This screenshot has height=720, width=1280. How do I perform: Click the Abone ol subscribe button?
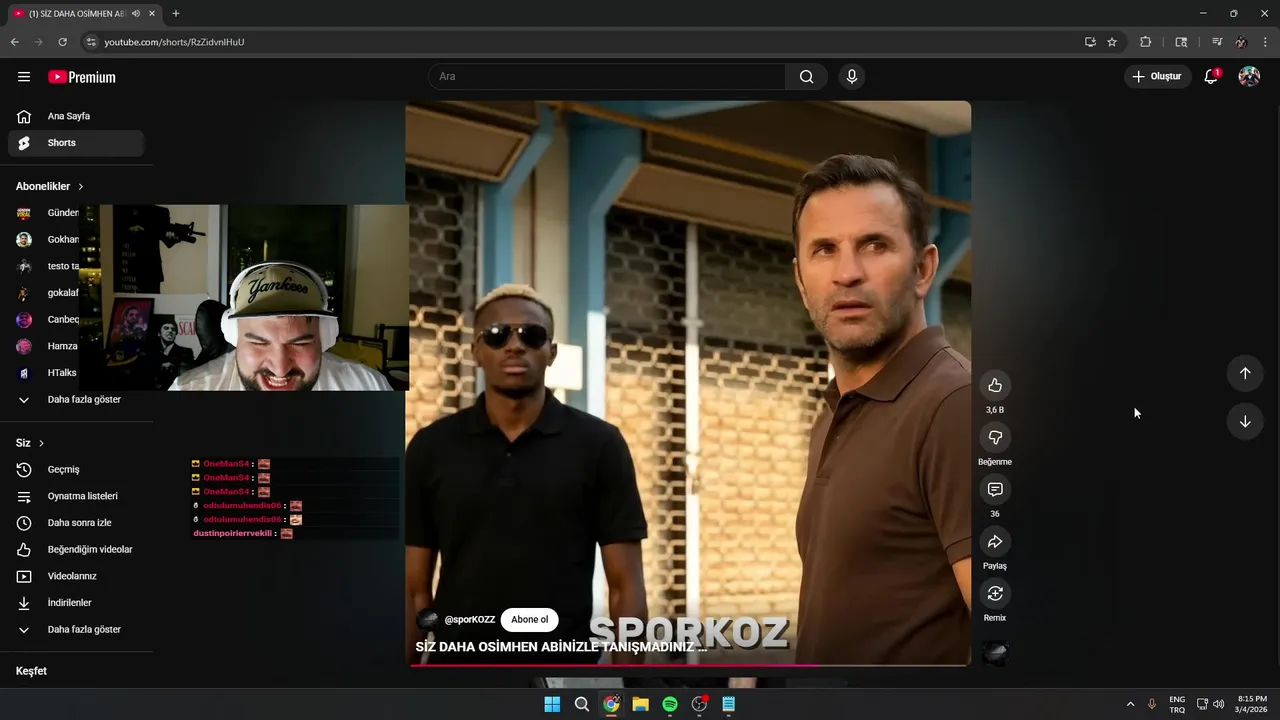[529, 619]
